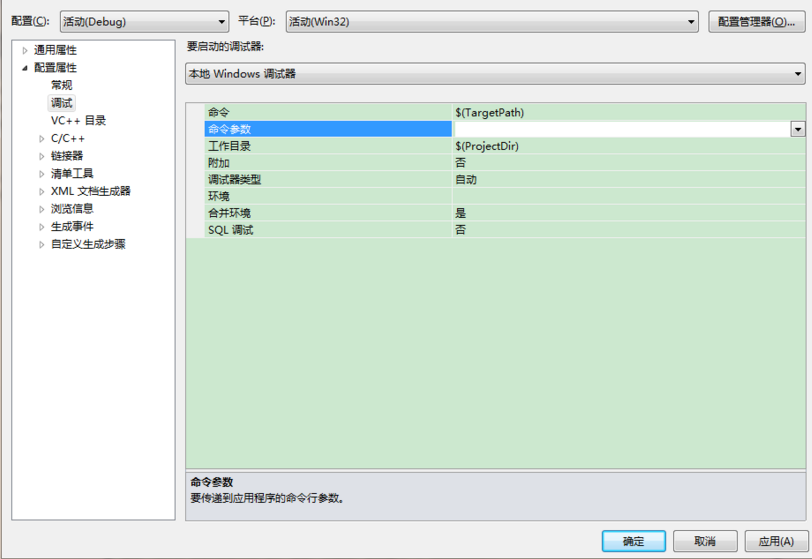This screenshot has width=812, height=559.
Task: Open the 平台 Win32 dropdown
Action: [492, 22]
